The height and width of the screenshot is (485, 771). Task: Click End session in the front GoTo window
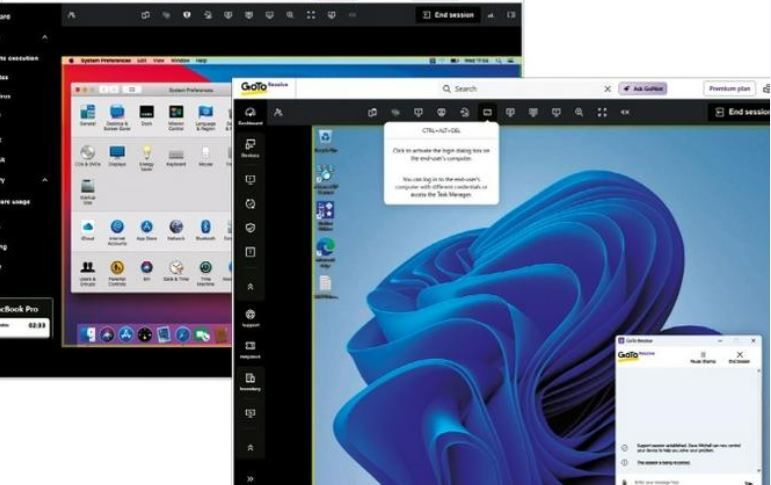[741, 112]
